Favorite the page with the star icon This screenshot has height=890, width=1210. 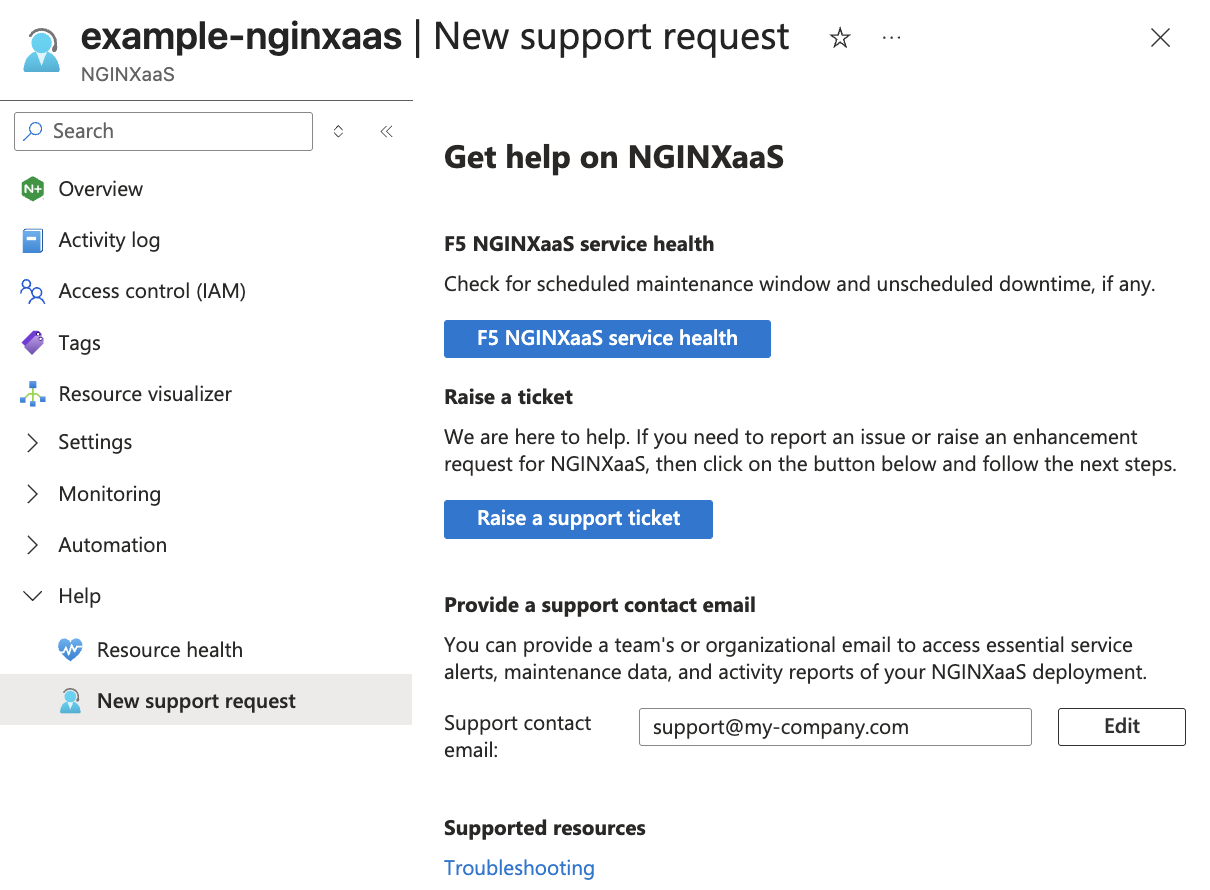(x=840, y=38)
